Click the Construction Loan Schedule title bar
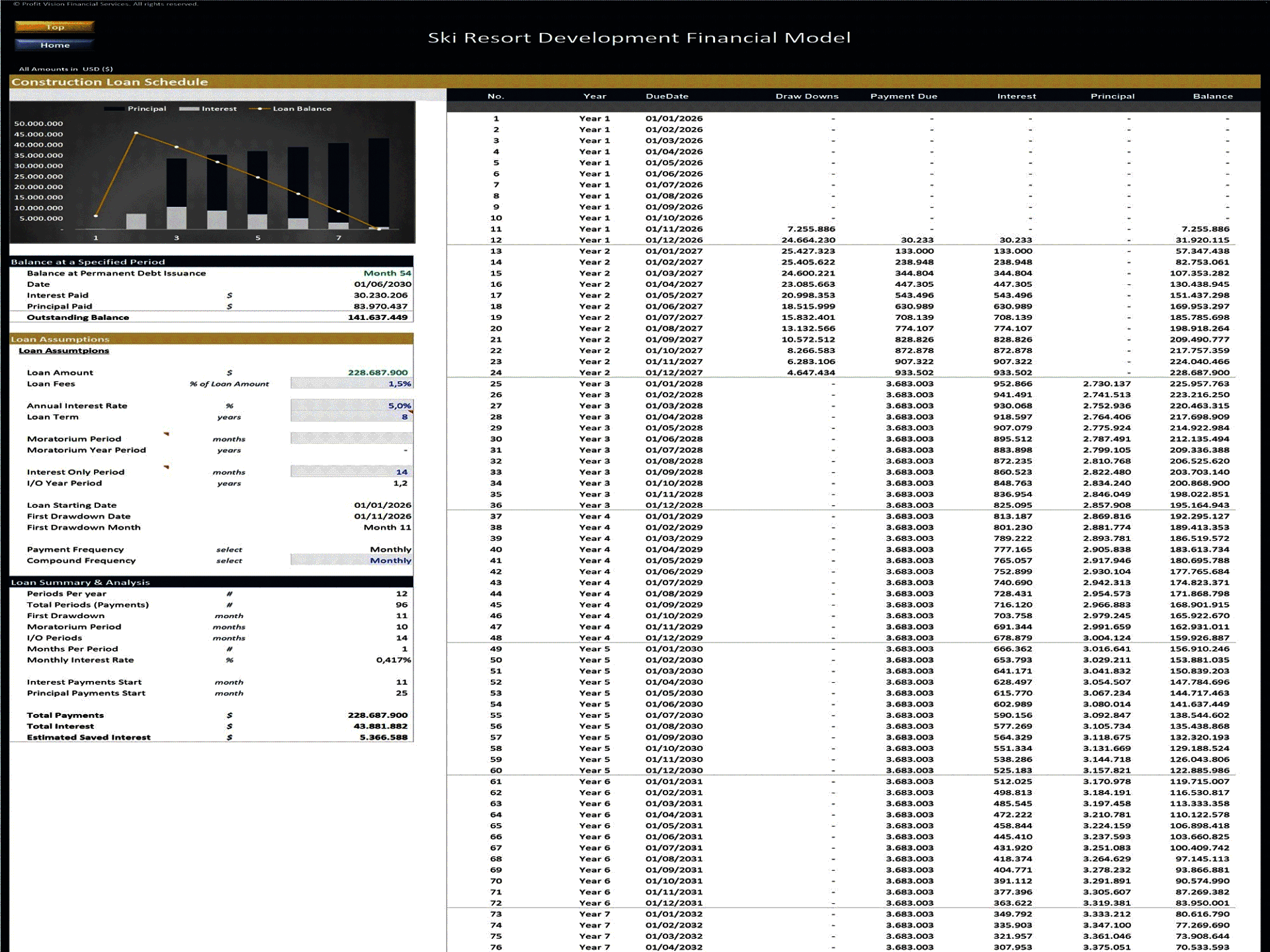The height and width of the screenshot is (952, 1270). (x=634, y=82)
